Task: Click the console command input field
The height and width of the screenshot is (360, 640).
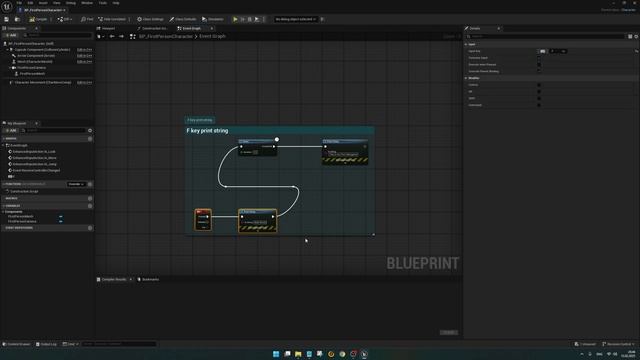Action: tap(119, 344)
